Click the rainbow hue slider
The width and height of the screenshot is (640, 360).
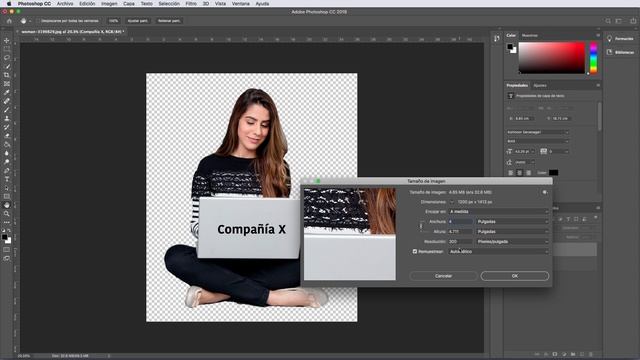pos(593,58)
